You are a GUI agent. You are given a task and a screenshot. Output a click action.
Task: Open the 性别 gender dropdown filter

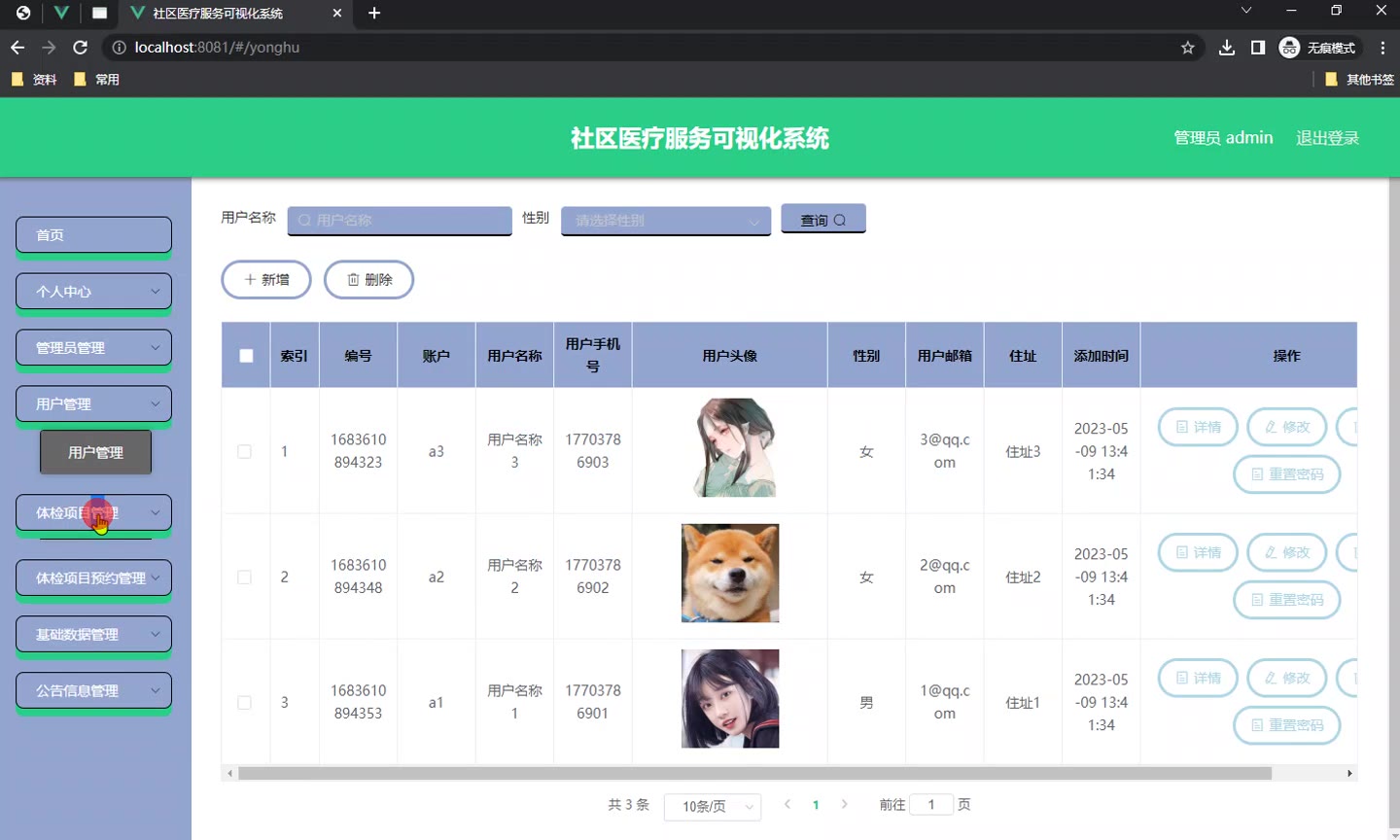(665, 221)
